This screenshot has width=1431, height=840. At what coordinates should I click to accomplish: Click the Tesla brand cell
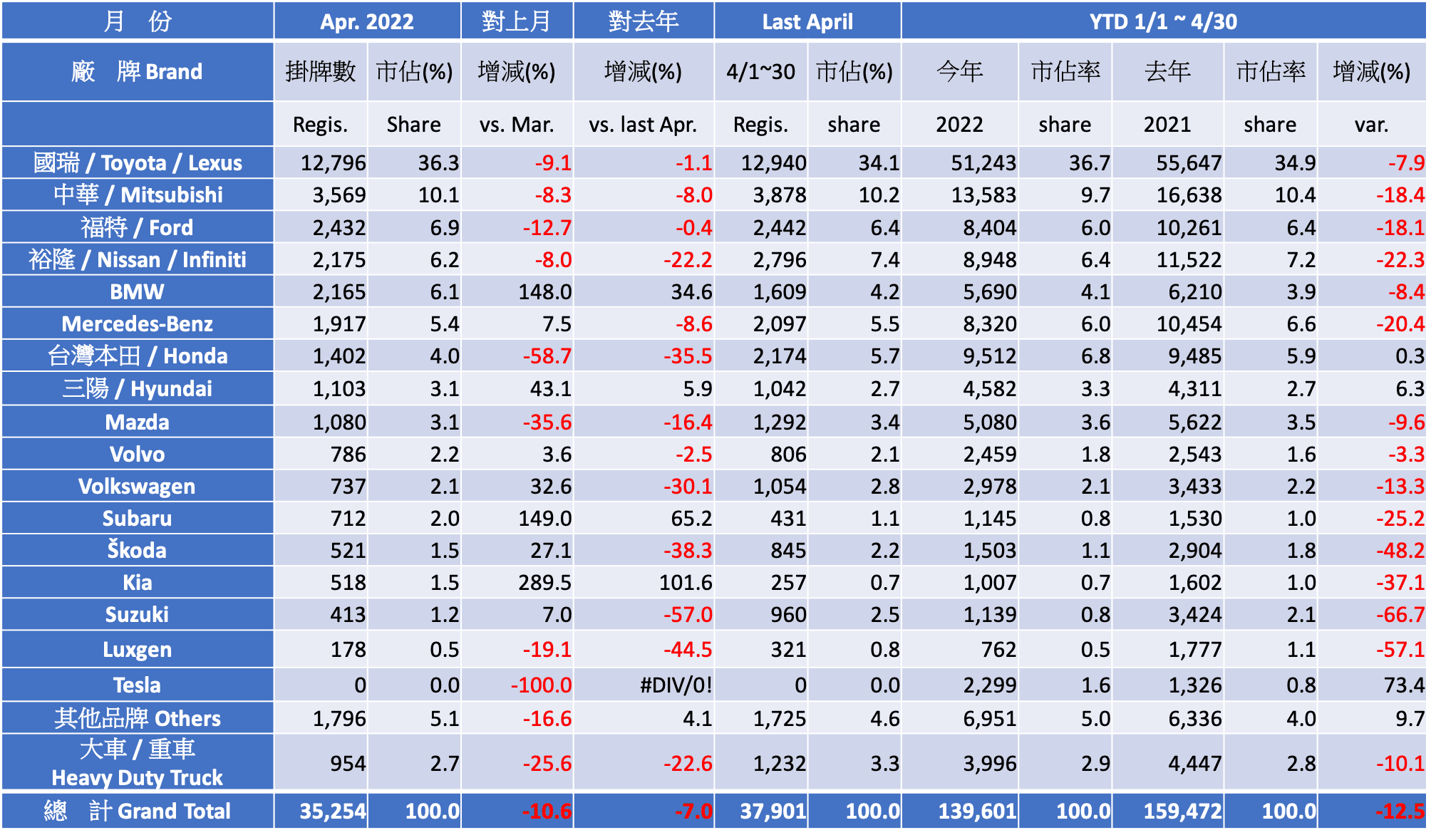138,685
